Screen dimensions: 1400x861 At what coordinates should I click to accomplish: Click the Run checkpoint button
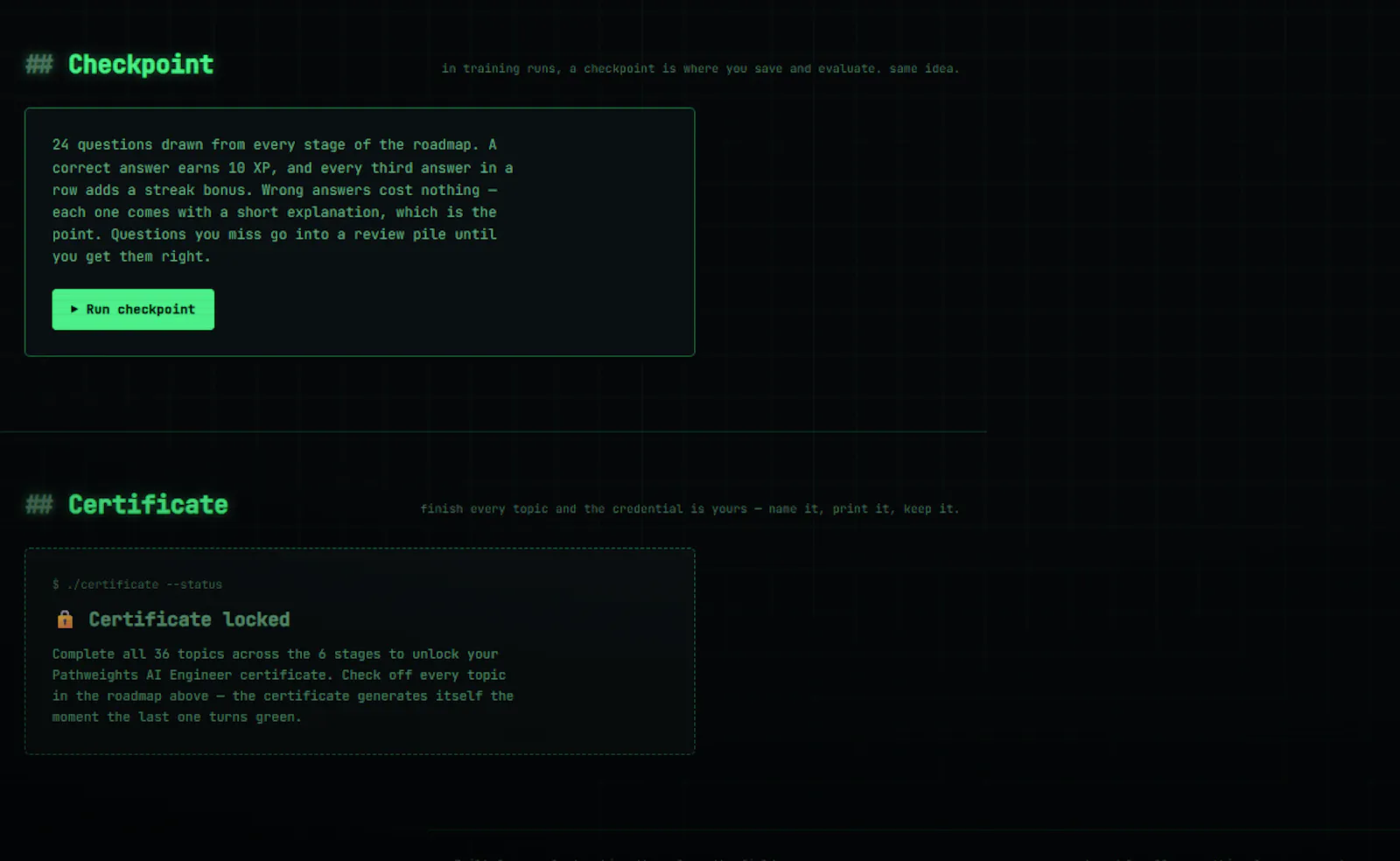tap(133, 310)
